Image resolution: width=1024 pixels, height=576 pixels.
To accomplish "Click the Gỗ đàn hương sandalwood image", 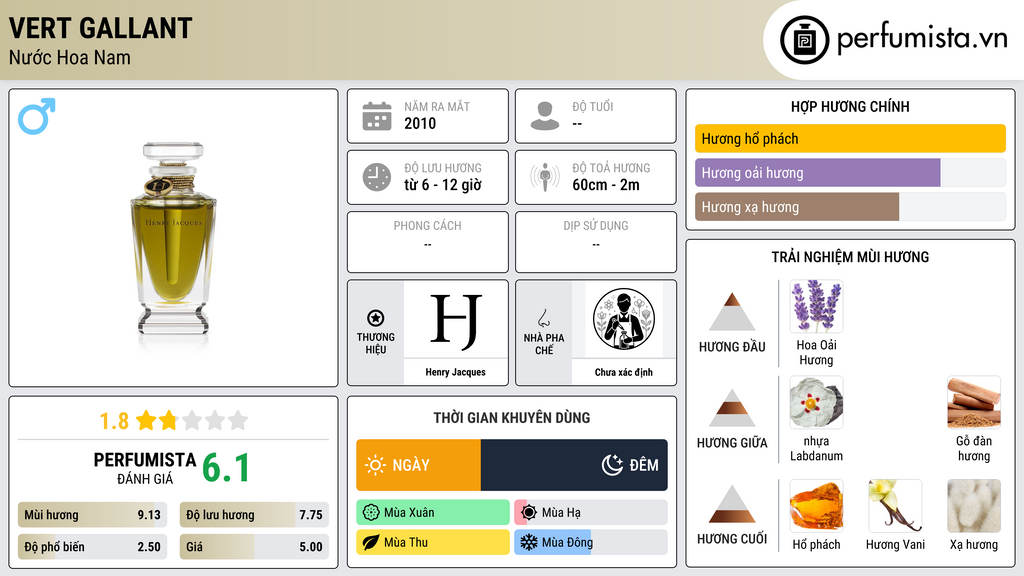I will 974,402.
